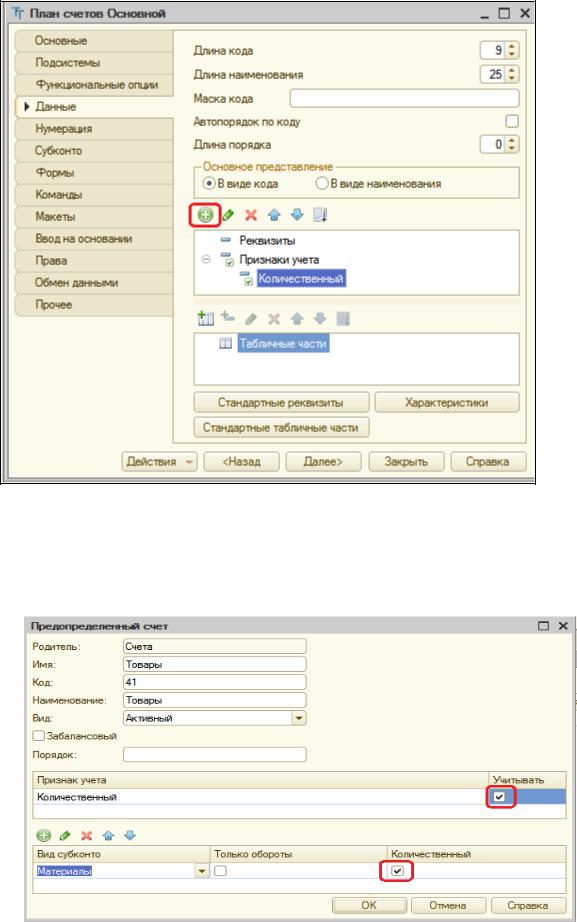Click the Код field containing 41

click(215, 682)
